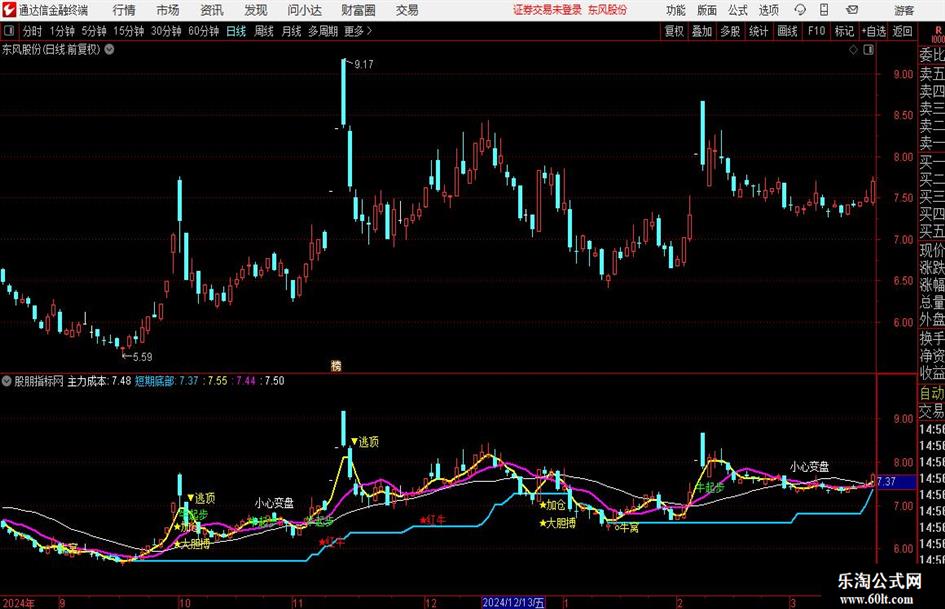
Task: Open the 行情 menu
Action: (124, 10)
